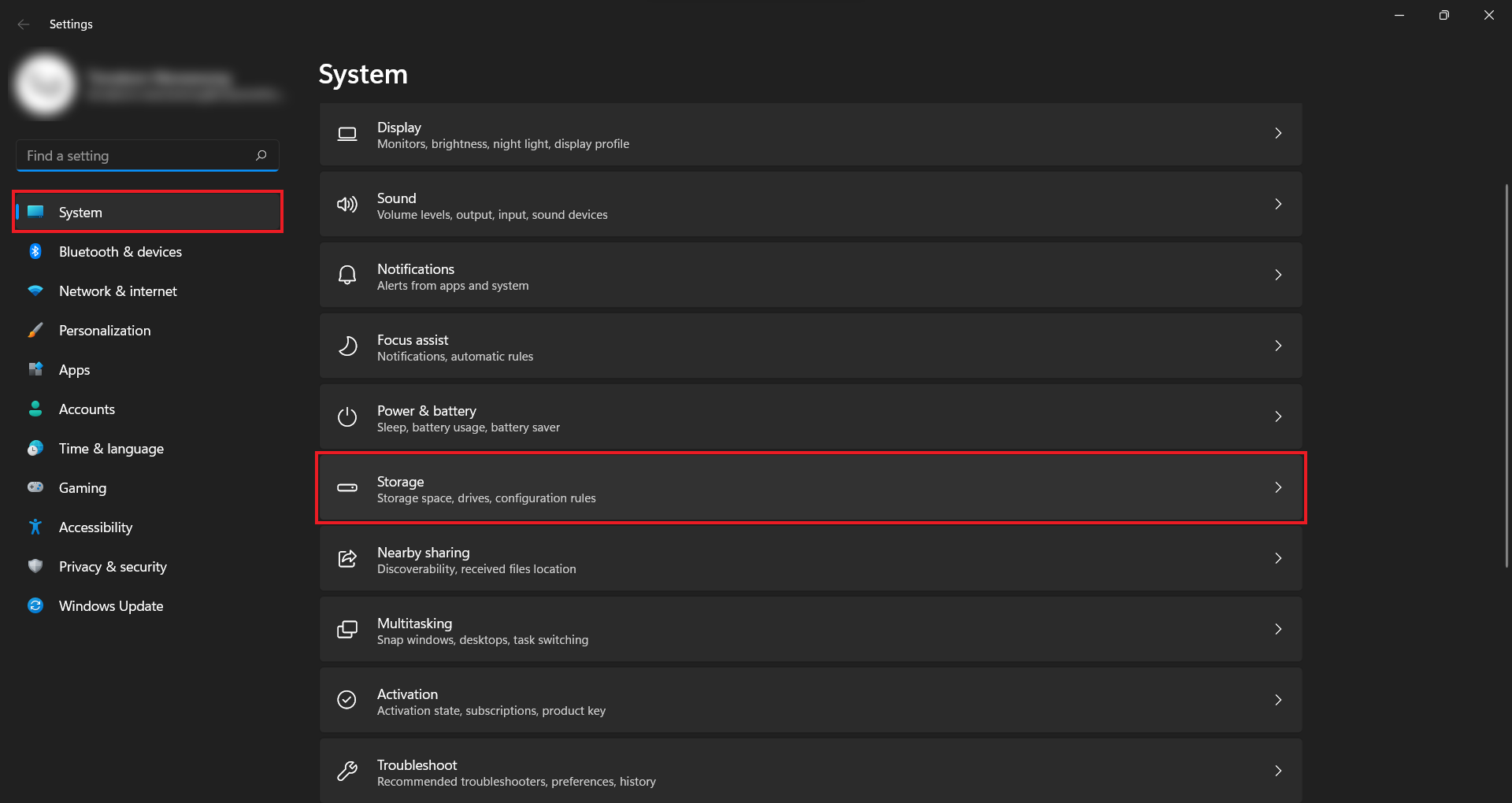The height and width of the screenshot is (803, 1512).
Task: Click the search magnifier icon in sidebar
Action: [261, 155]
